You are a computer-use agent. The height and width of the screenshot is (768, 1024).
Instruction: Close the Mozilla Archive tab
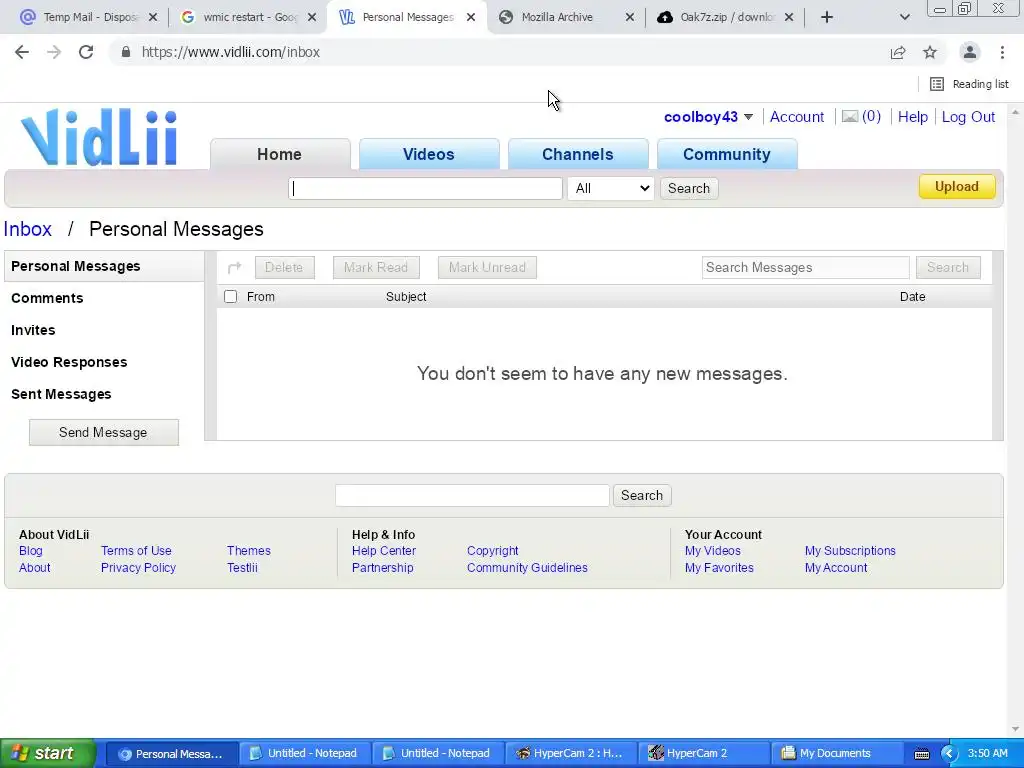[630, 17]
